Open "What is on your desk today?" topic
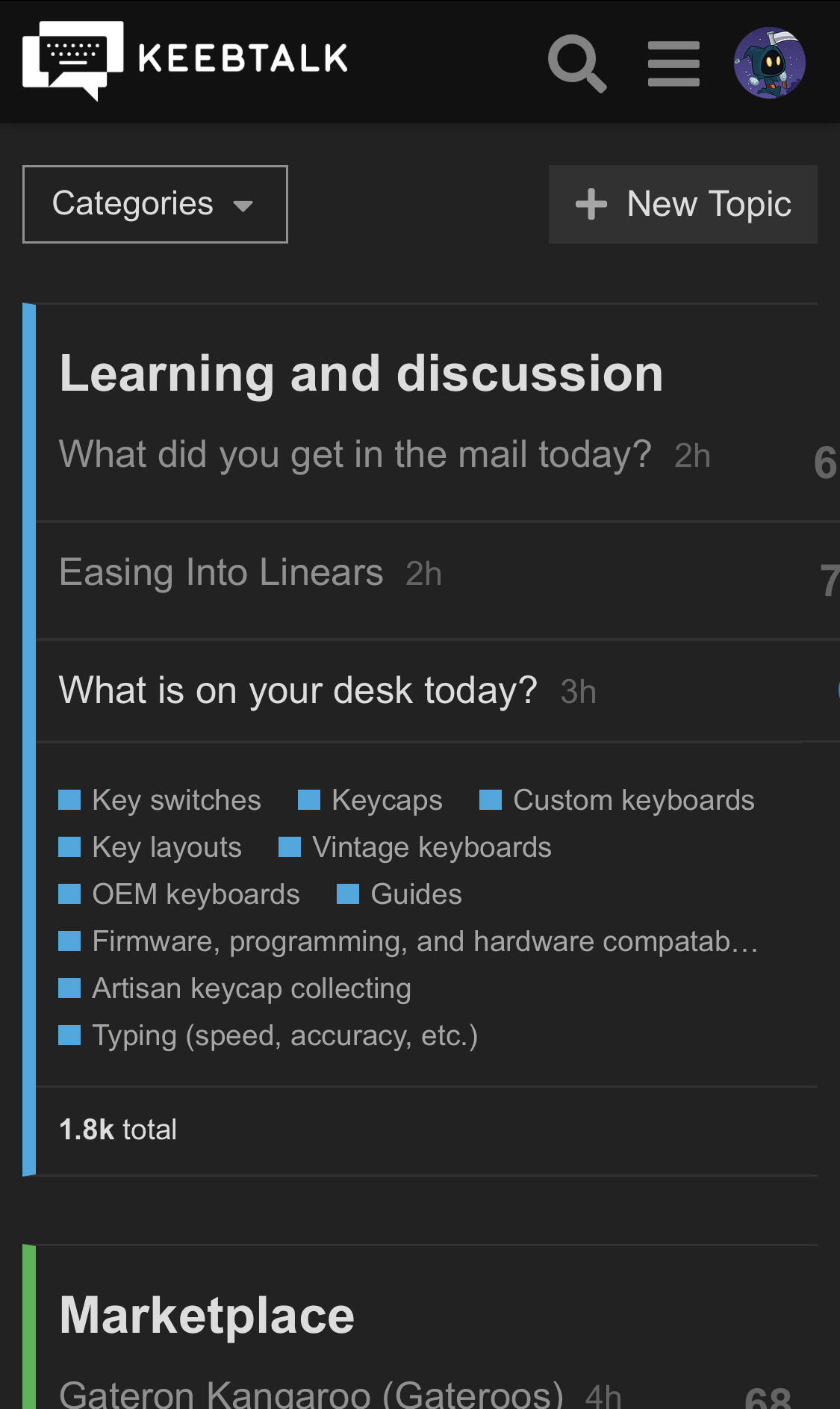840x1409 pixels. point(298,690)
